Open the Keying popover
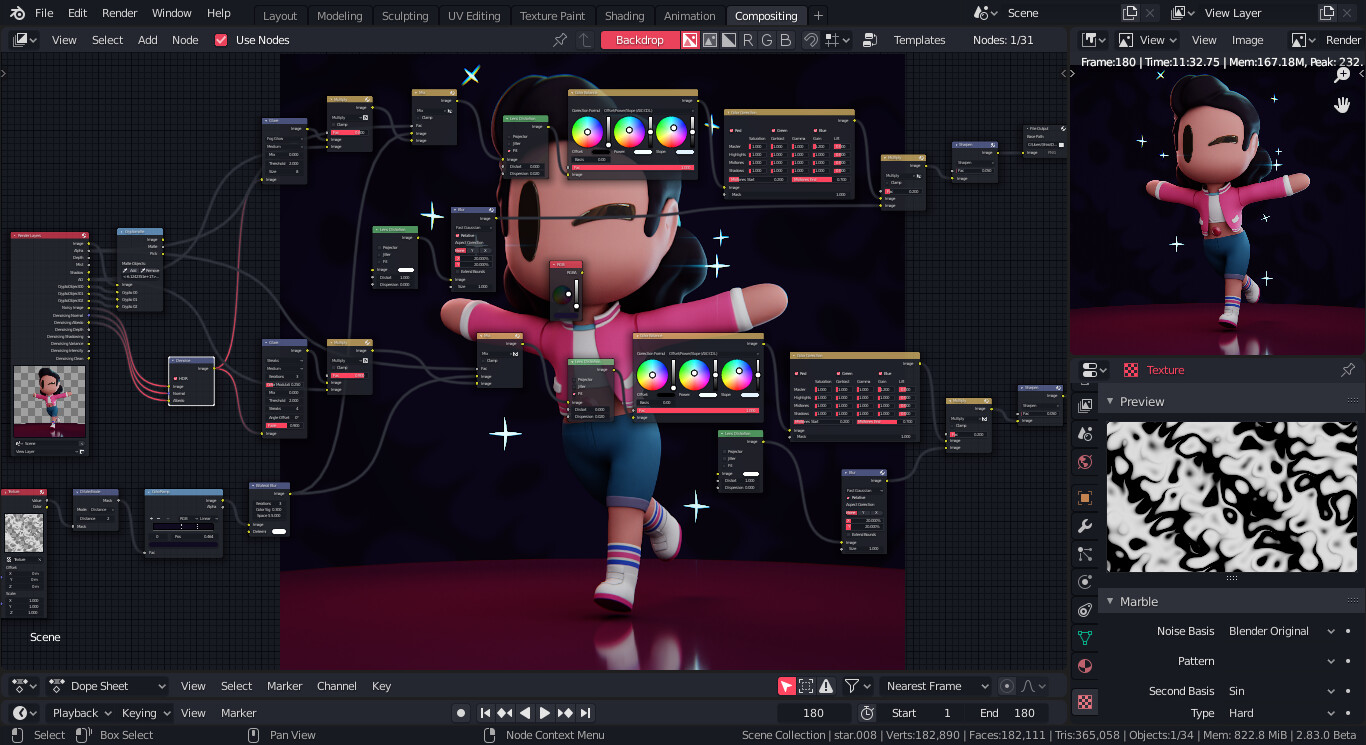Image resolution: width=1366 pixels, height=745 pixels. coord(146,713)
